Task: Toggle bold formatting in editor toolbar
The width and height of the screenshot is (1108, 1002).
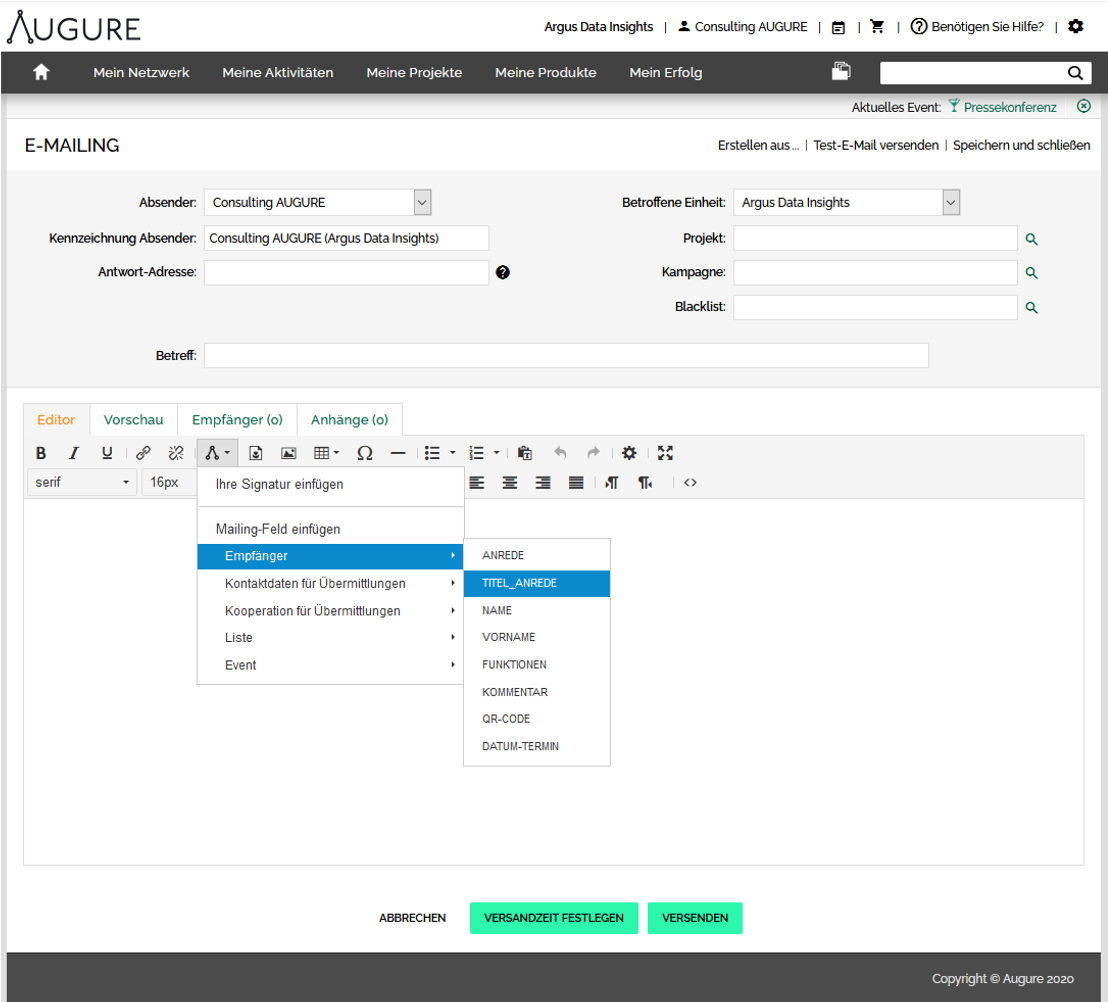Action: 41,453
